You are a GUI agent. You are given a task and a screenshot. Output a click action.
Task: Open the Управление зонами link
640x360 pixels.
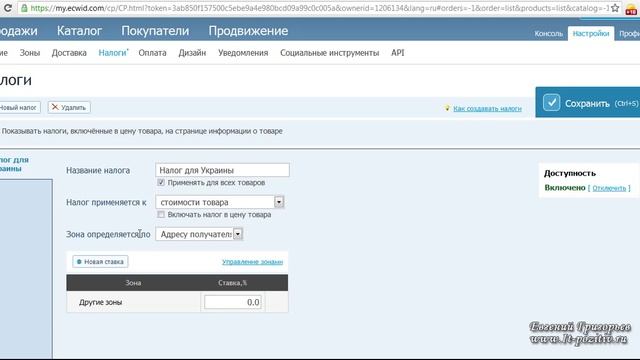(x=252, y=262)
